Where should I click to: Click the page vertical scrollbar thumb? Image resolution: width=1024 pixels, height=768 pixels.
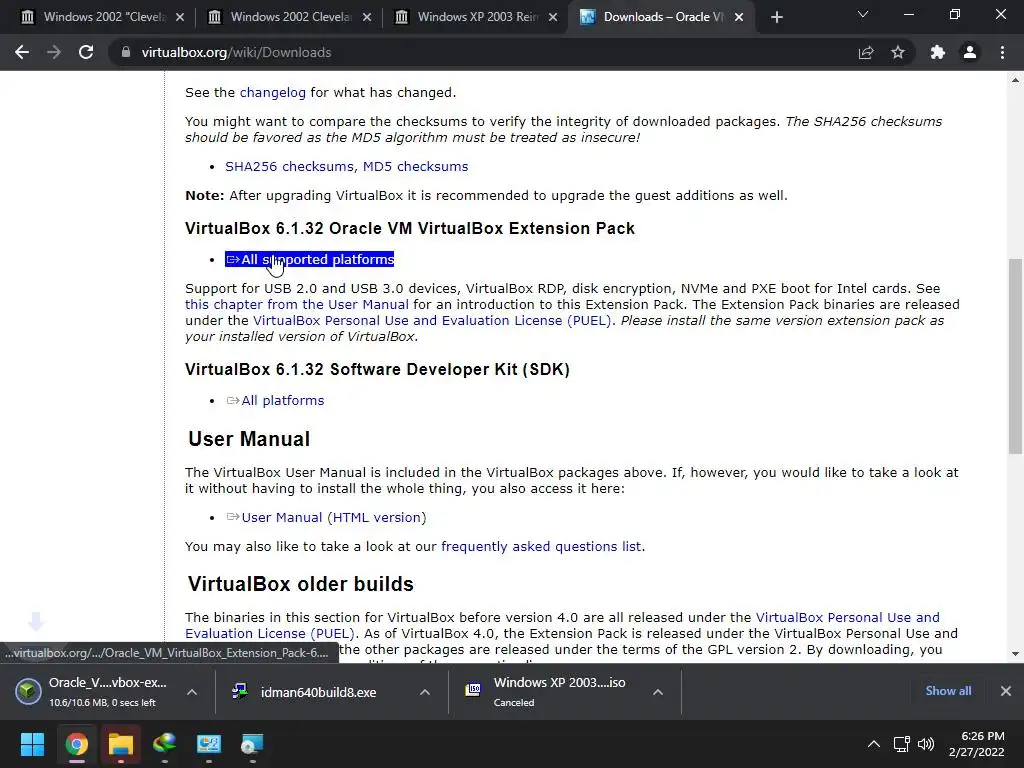click(x=1015, y=356)
